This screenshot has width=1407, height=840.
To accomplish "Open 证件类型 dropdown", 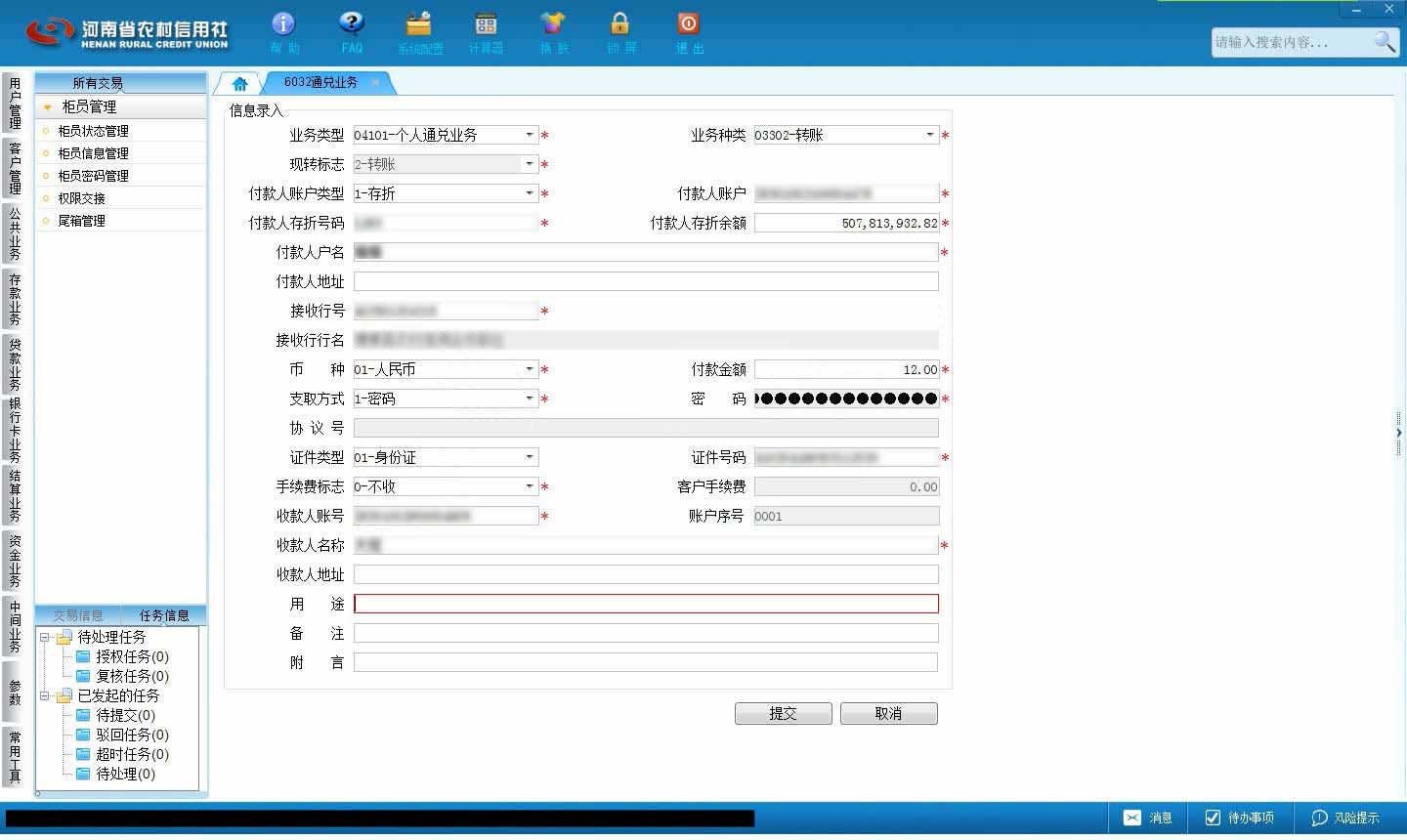I will tap(530, 457).
